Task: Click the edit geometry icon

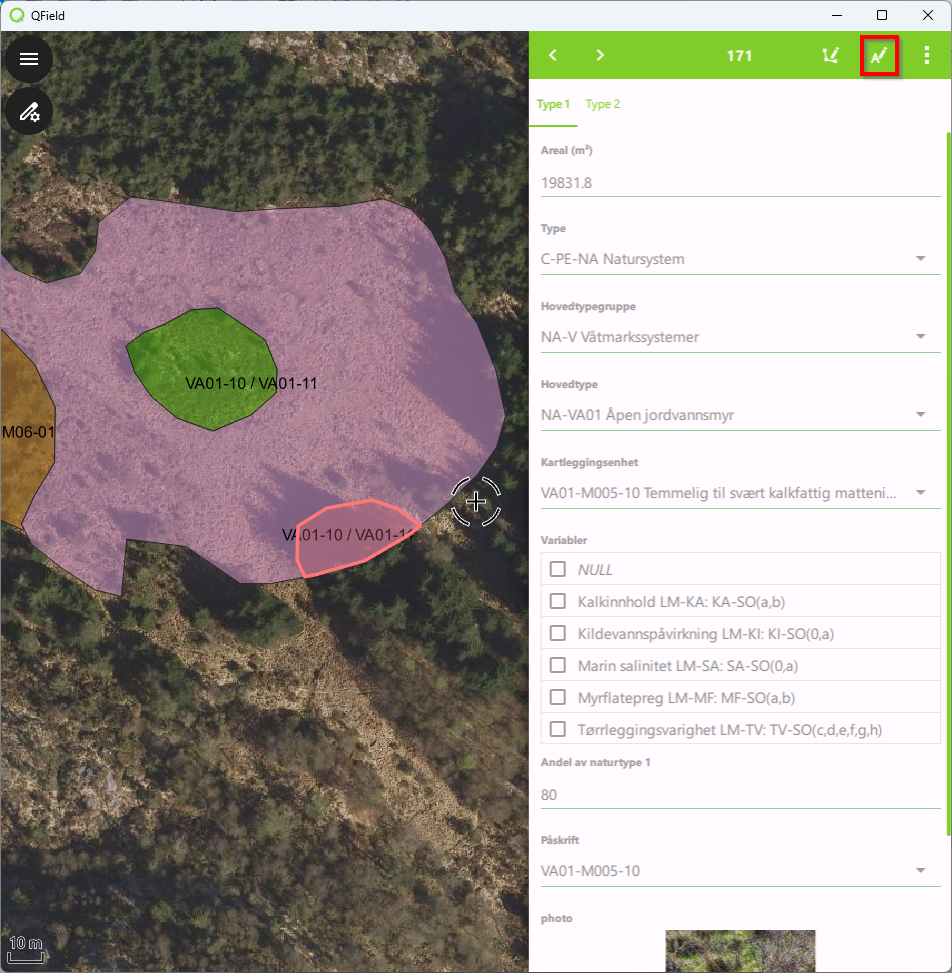Action: [829, 56]
